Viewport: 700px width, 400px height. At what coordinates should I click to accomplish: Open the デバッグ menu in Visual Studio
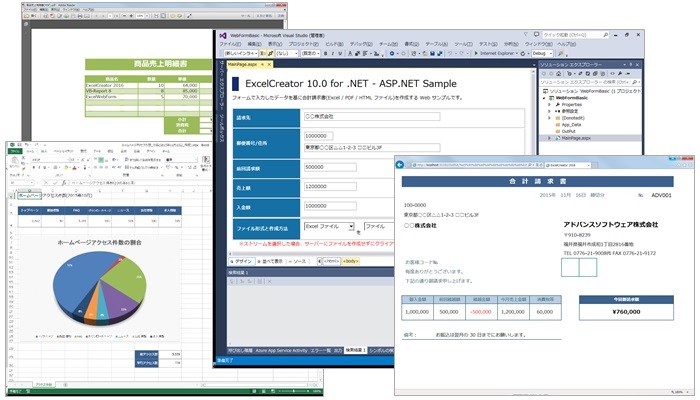(x=361, y=44)
